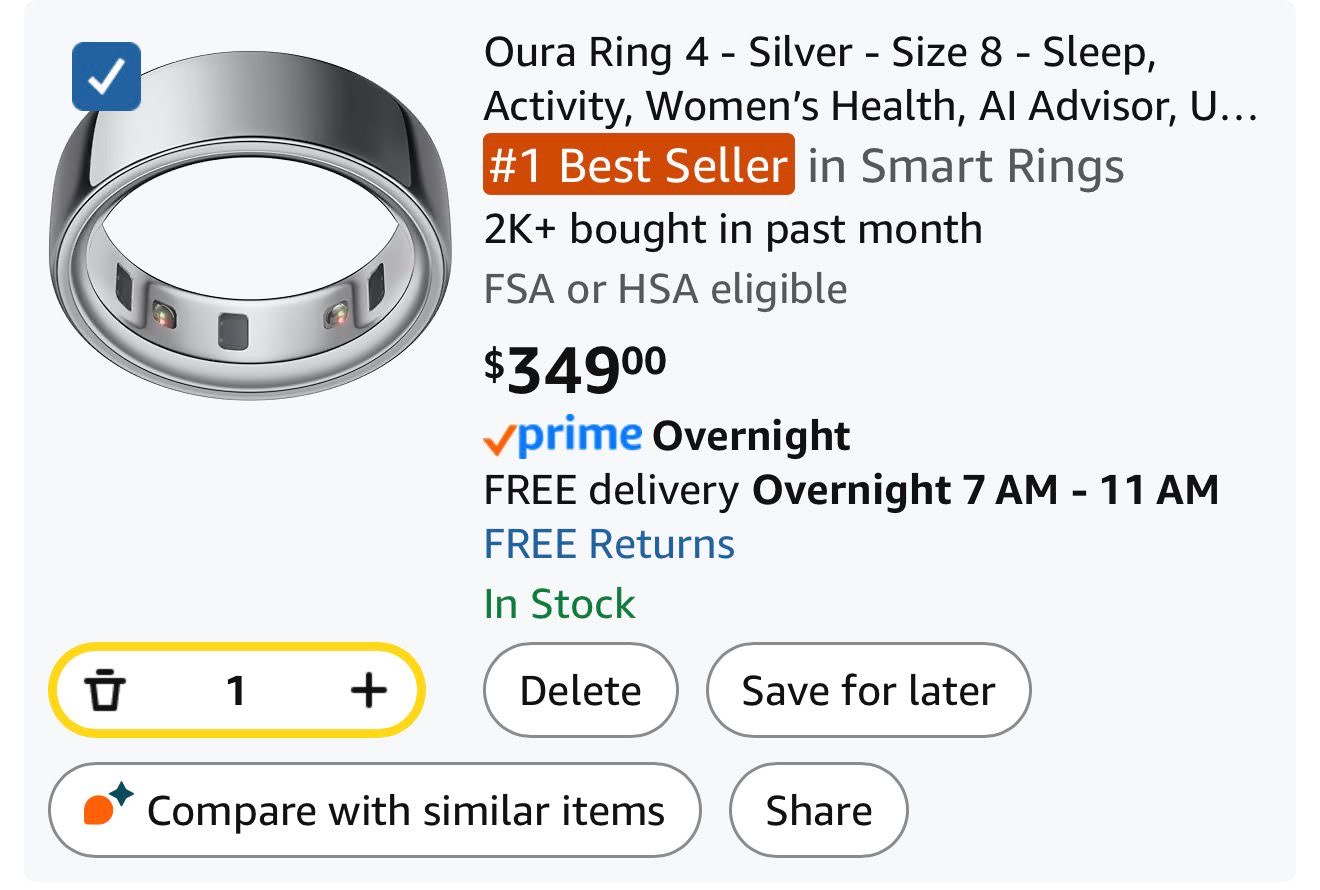The height and width of the screenshot is (890, 1320).
Task: Click the orange Prime checkmark icon
Action: tap(499, 439)
